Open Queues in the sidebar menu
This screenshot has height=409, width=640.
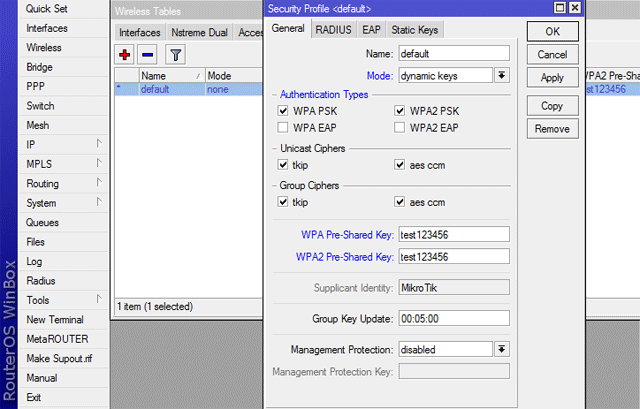click(x=63, y=222)
